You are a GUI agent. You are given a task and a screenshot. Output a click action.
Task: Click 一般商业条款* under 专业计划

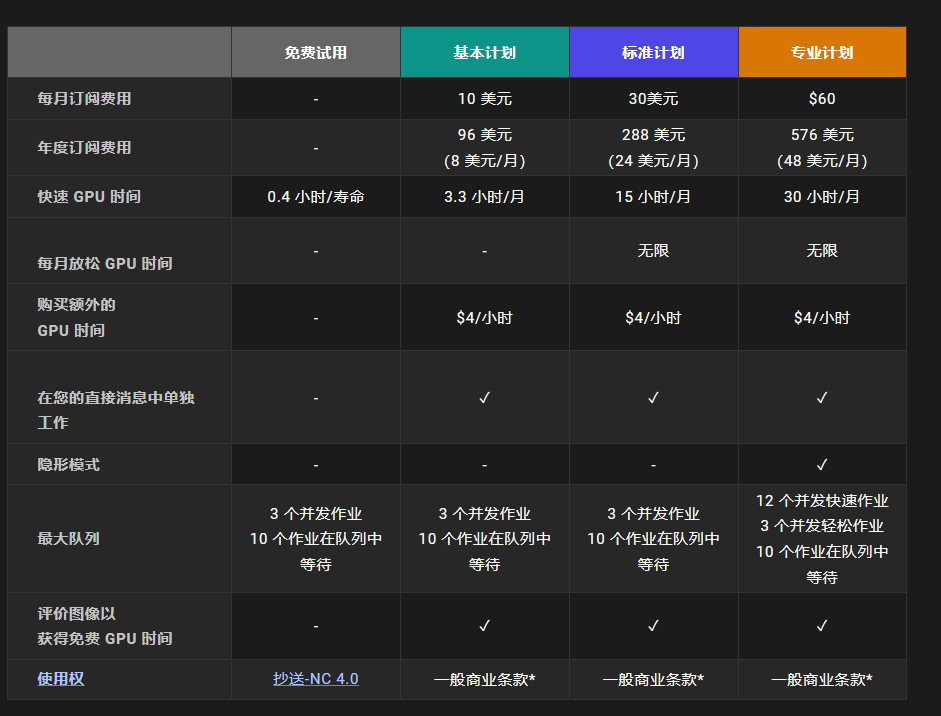(x=822, y=680)
